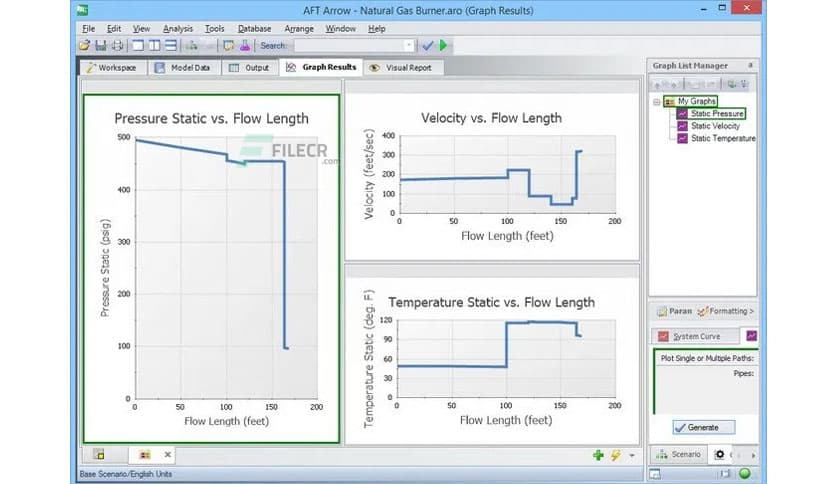Select Static Pressure graph in list
Screen dimensions: 836x484
click(x=711, y=114)
